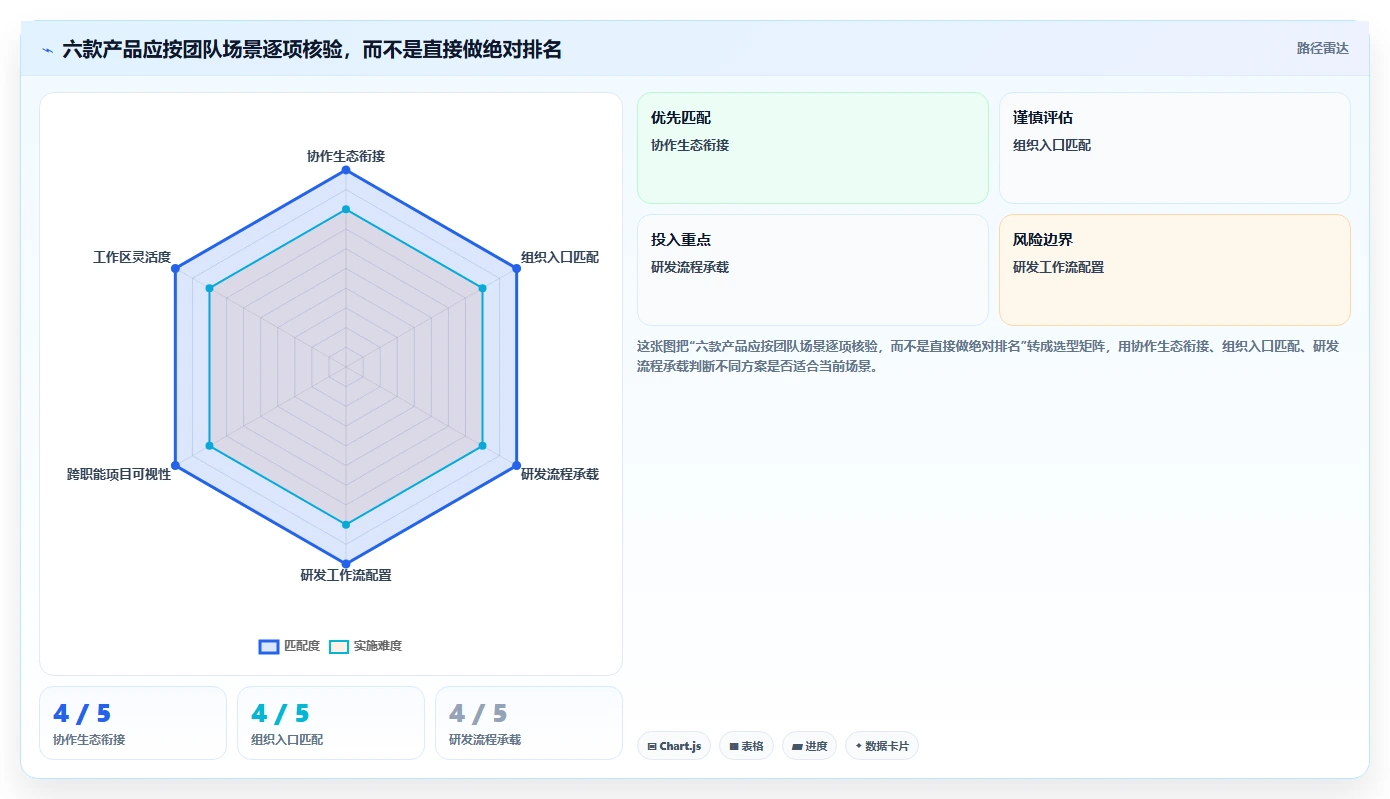
Task: Click the 研发工作流配置 radar axis label
Action: tap(346, 575)
